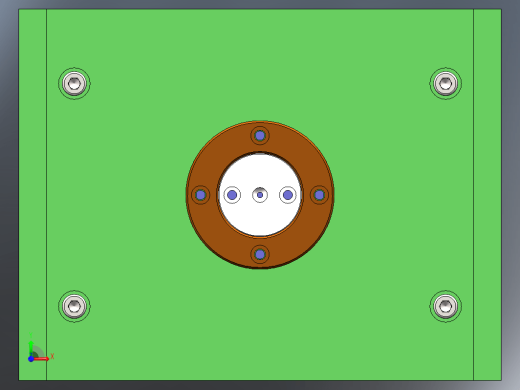Pick the right blue hole on orange flange

pos(319,195)
